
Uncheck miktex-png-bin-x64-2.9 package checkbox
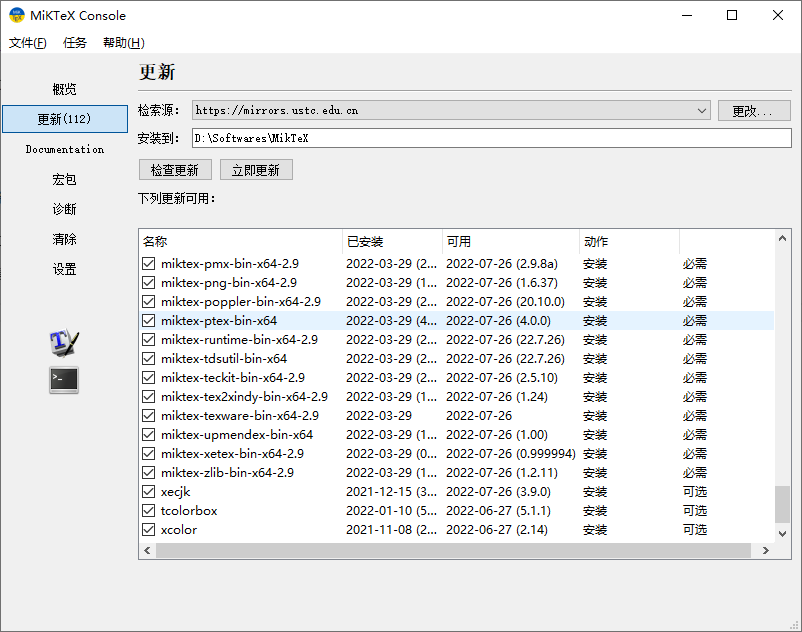148,283
